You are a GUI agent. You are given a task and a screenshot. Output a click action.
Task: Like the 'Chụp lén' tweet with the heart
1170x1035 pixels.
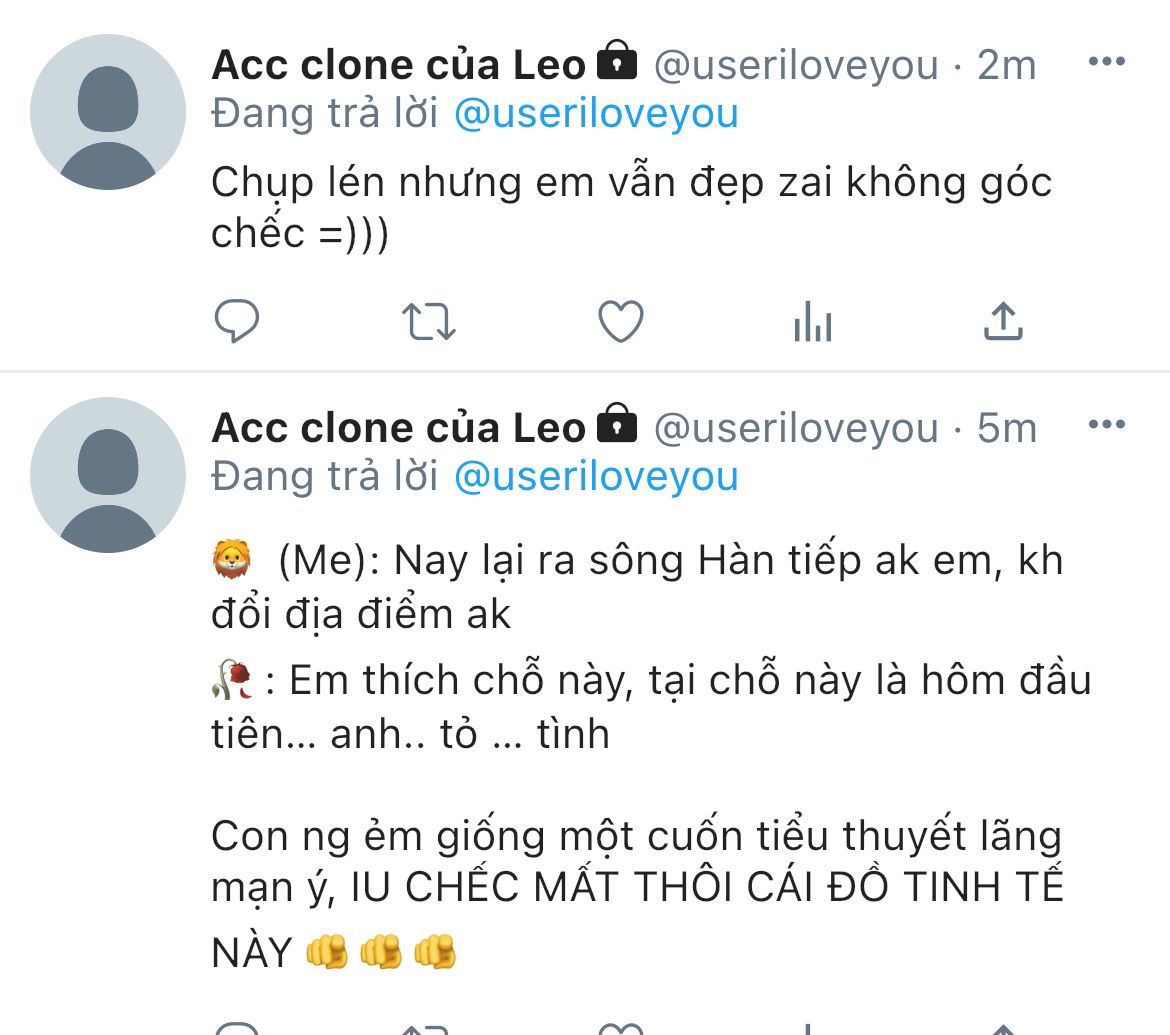click(x=620, y=322)
